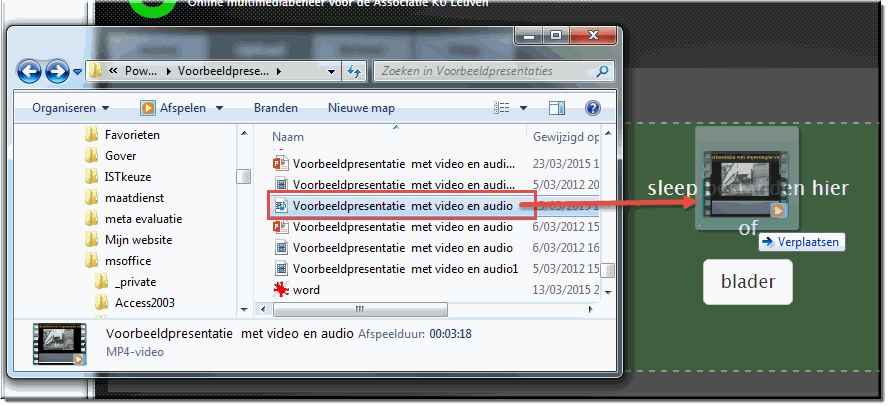
Task: Go back with the Explorer back arrow
Action: pos(29,72)
